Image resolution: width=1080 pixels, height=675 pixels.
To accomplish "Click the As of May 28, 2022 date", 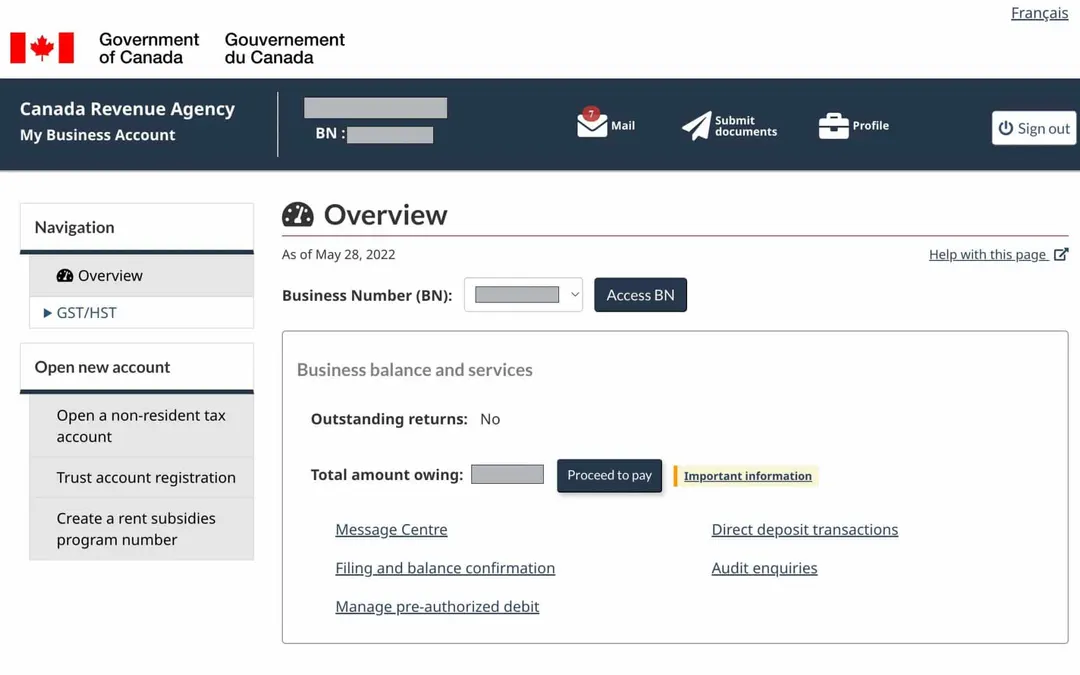I will (x=338, y=255).
